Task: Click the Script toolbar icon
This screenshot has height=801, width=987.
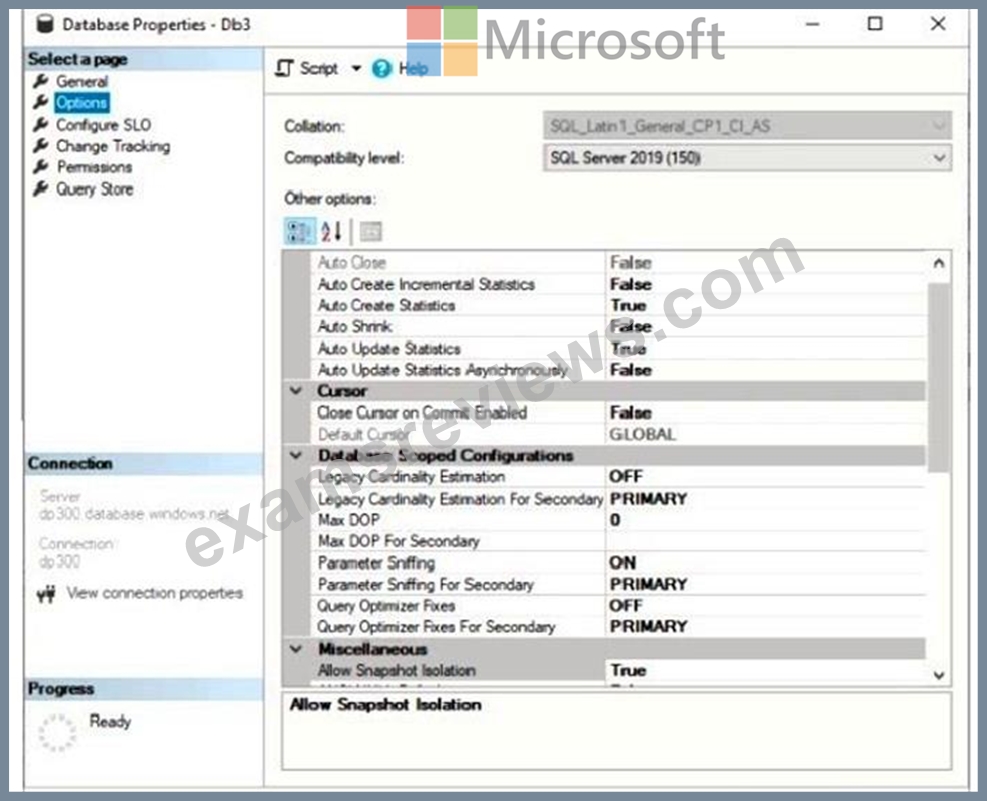Action: click(x=285, y=68)
